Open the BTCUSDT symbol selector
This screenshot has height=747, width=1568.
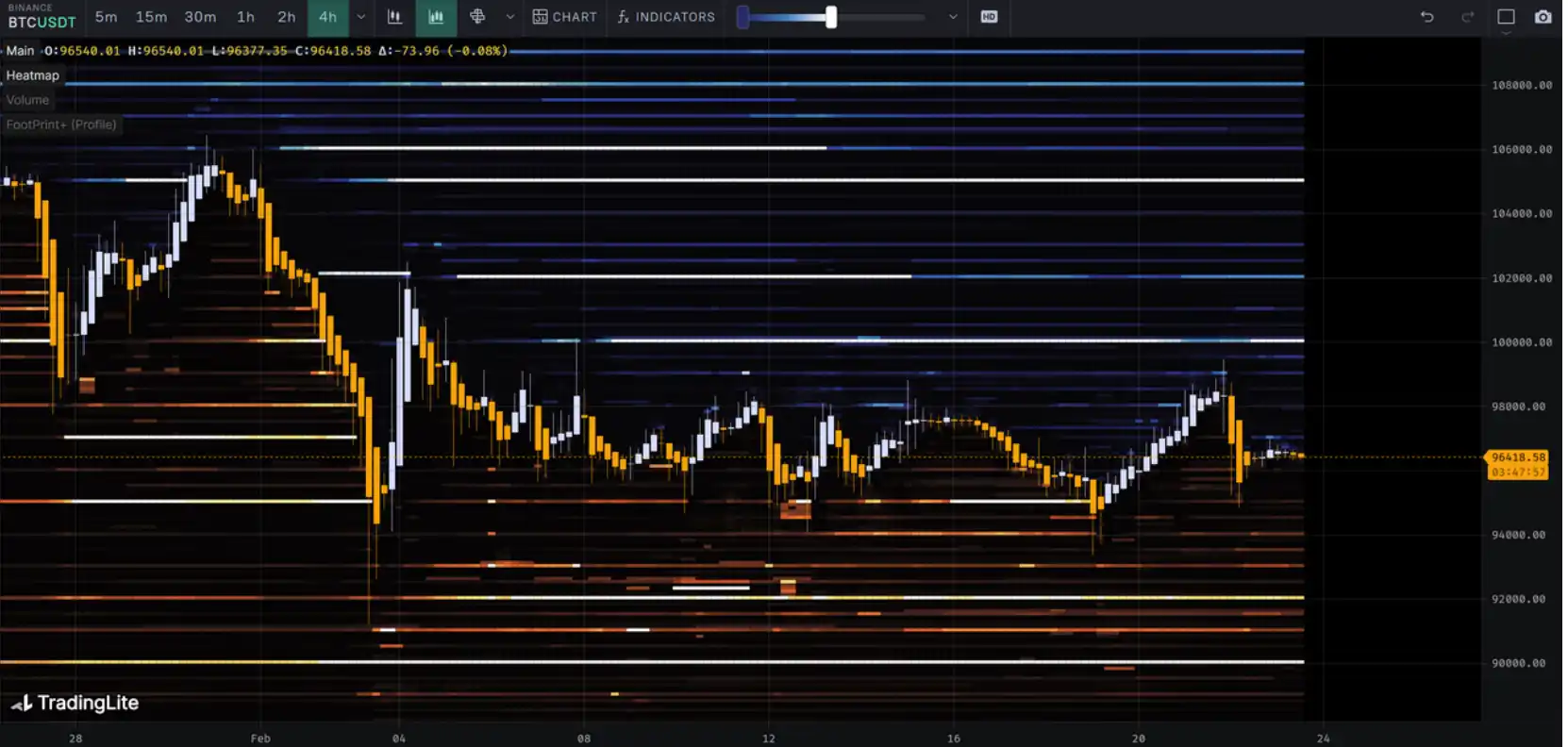pos(42,22)
